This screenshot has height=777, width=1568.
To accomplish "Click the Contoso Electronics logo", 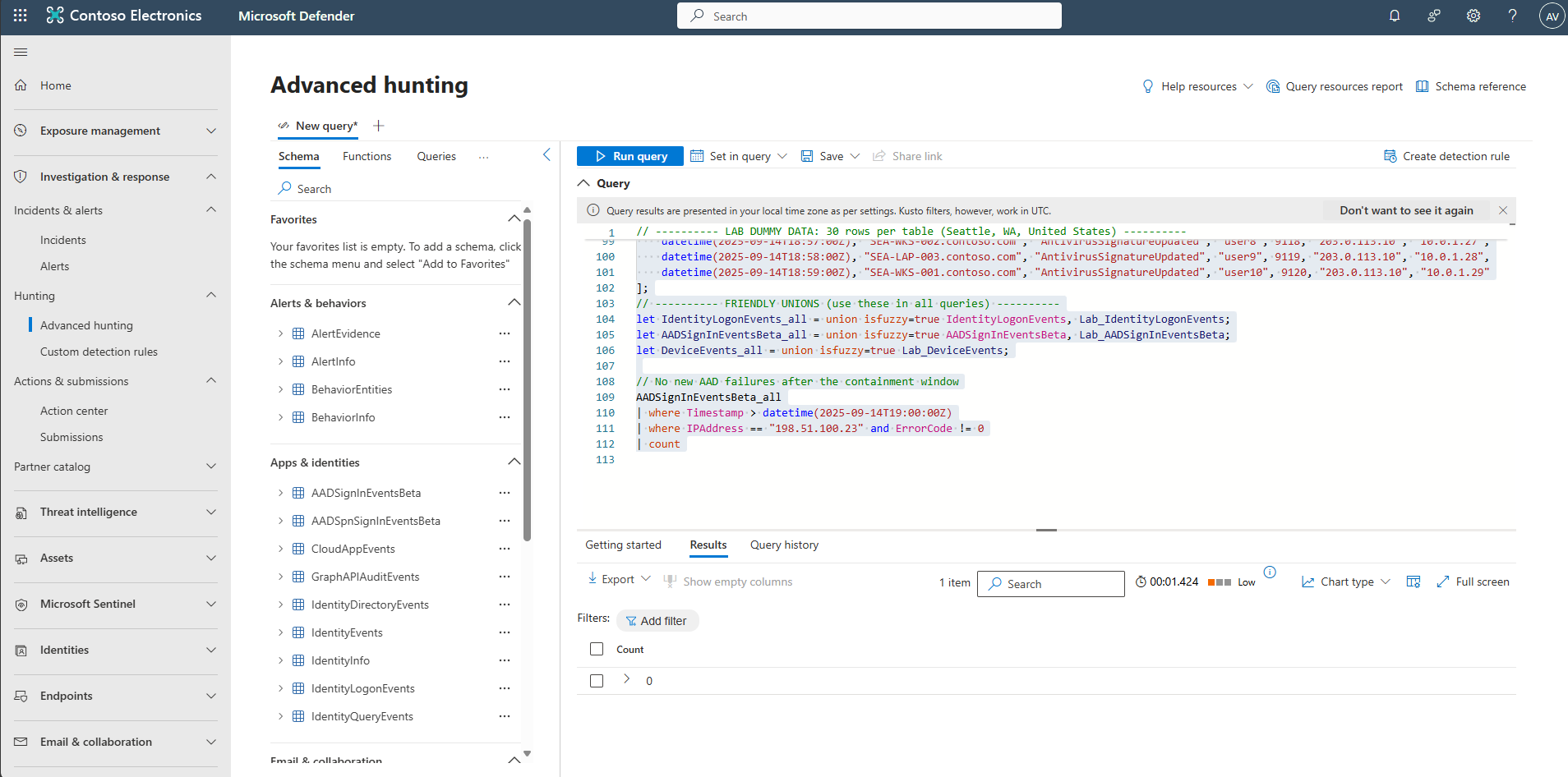I will point(55,16).
